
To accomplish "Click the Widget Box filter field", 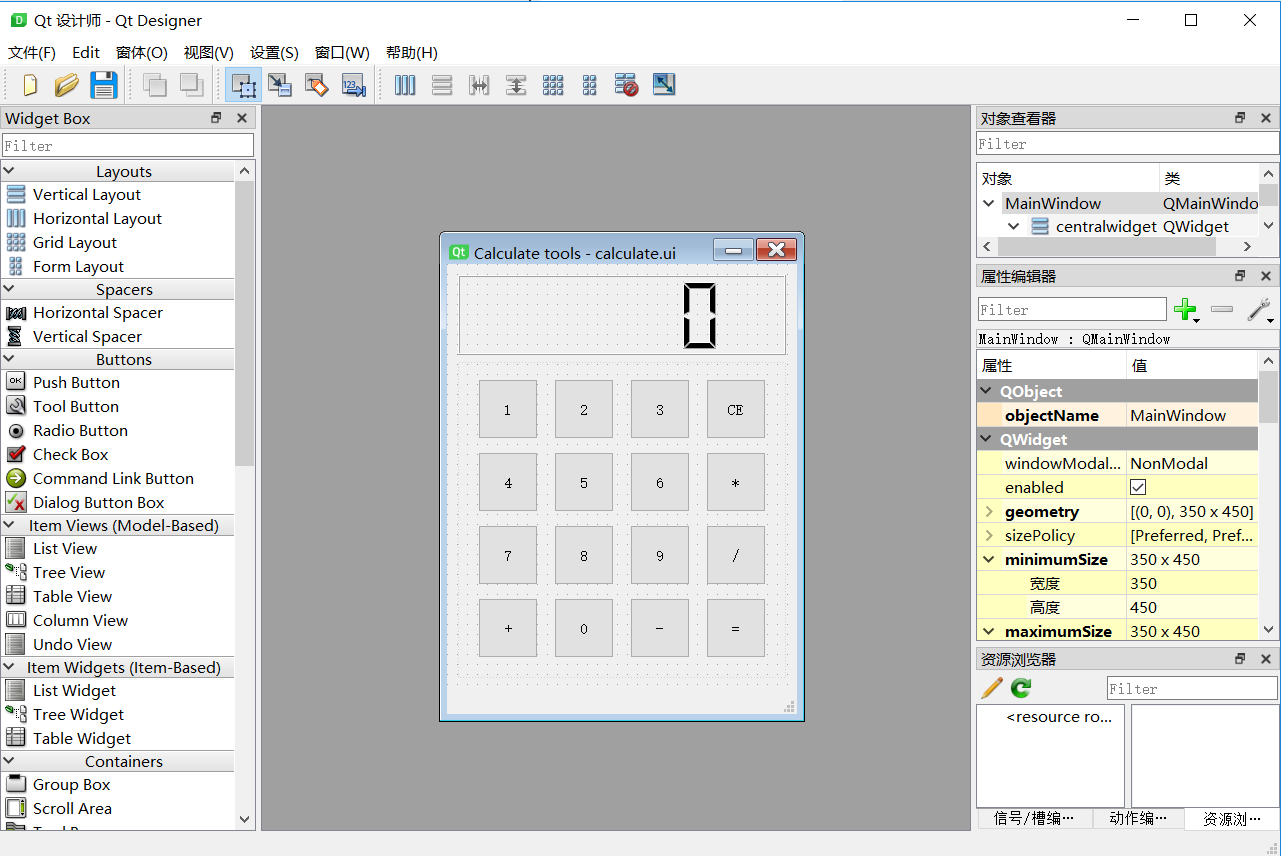I will coord(128,144).
